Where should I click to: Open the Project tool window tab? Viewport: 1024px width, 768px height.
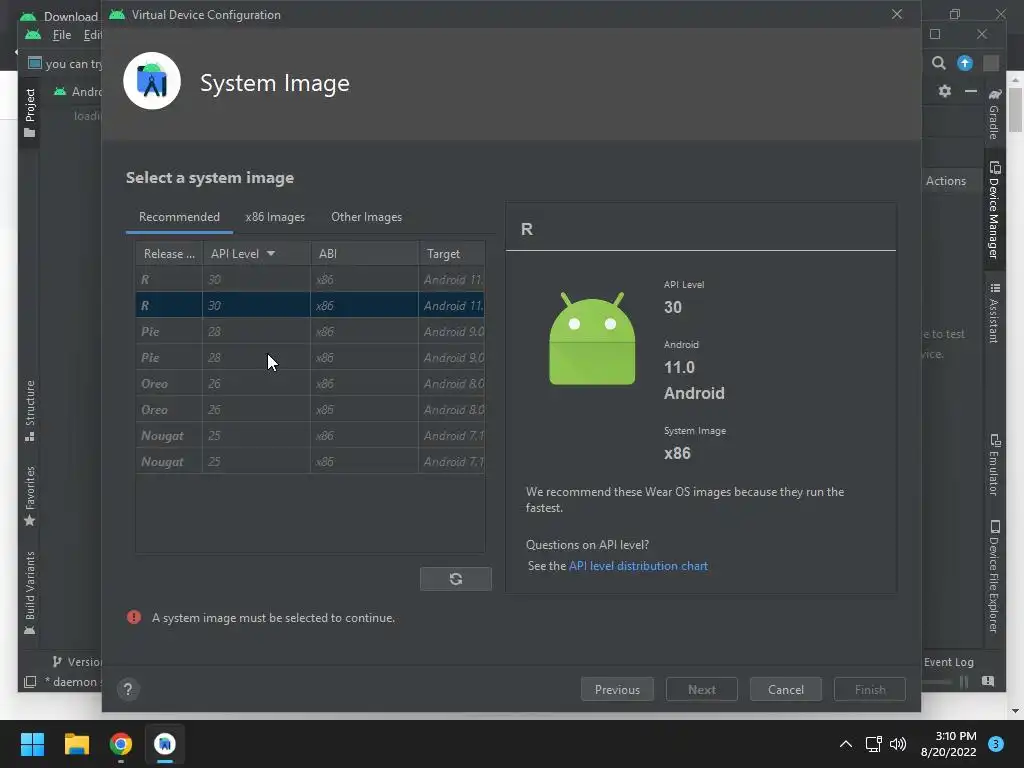pos(29,112)
